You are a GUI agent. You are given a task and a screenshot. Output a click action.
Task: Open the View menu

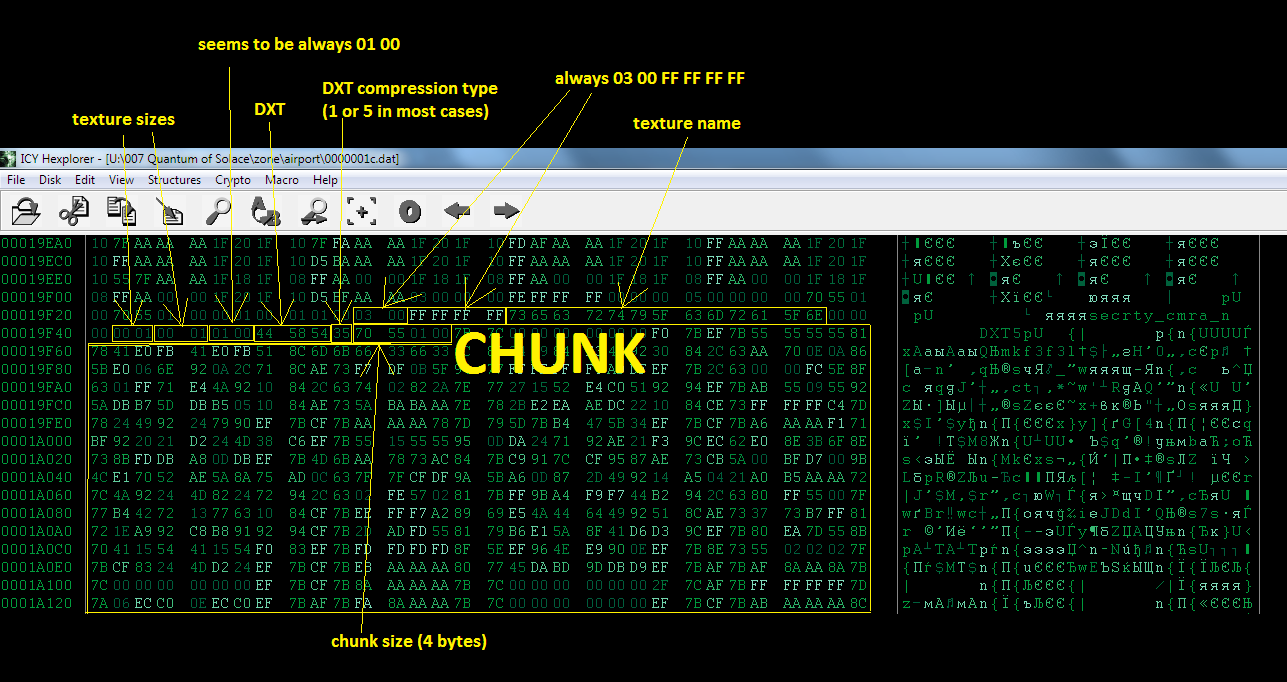(x=122, y=180)
